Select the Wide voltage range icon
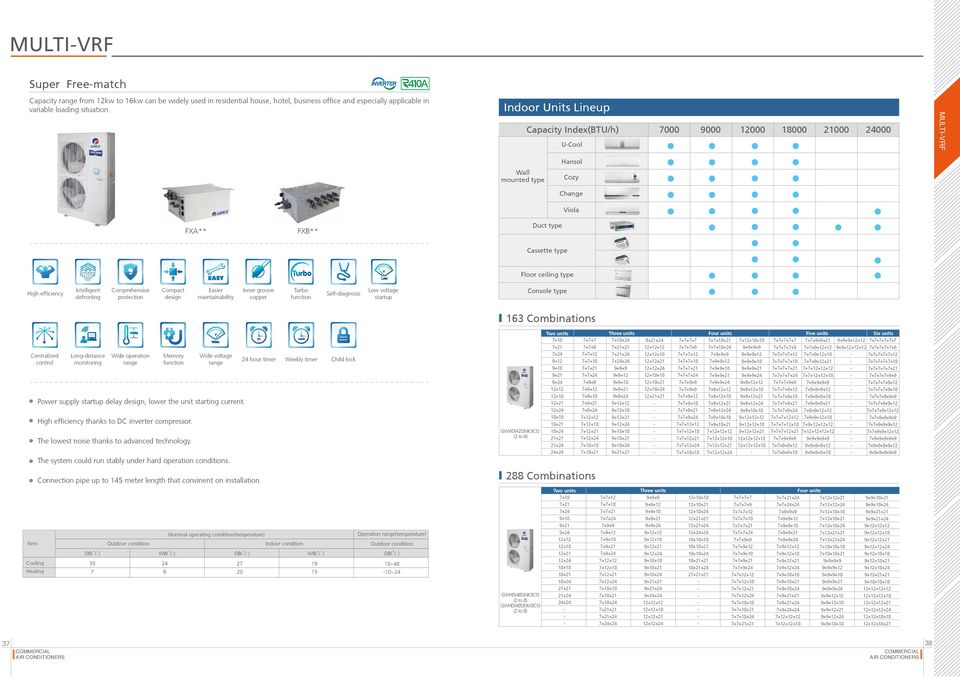960x677 pixels. (x=216, y=335)
